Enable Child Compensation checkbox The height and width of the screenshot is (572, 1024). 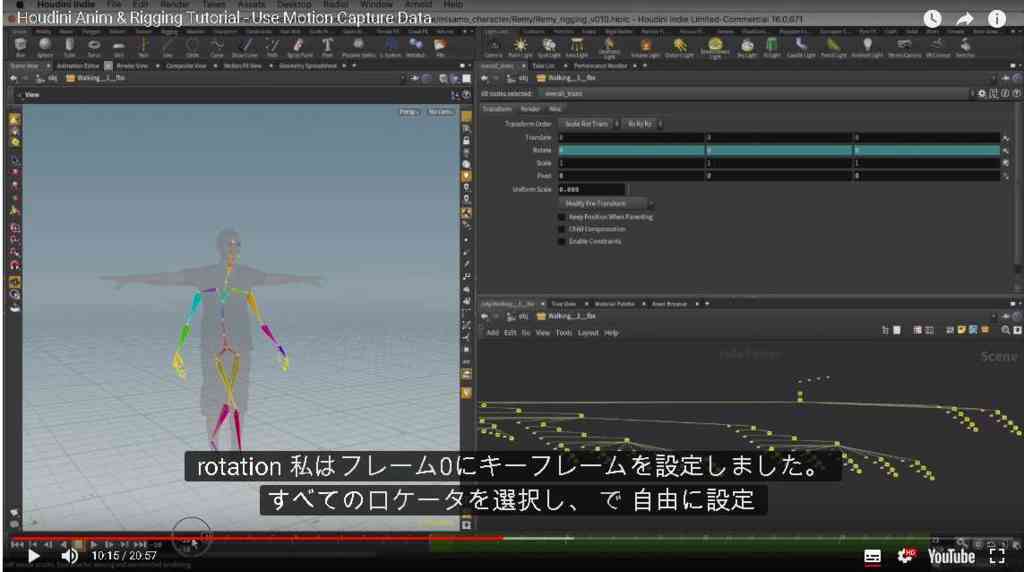tap(562, 229)
